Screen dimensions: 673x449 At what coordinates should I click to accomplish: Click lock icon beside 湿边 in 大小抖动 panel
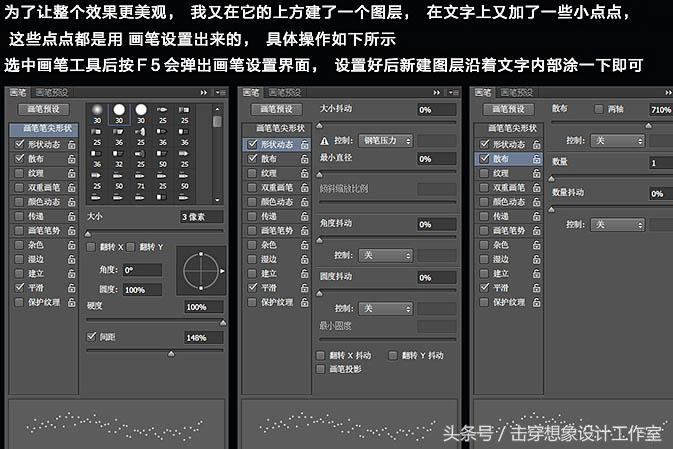(304, 259)
